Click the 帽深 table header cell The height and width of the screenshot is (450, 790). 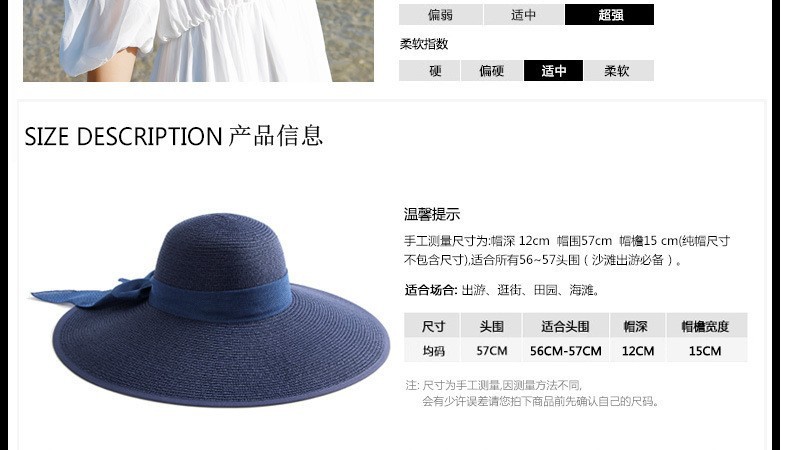(x=637, y=326)
